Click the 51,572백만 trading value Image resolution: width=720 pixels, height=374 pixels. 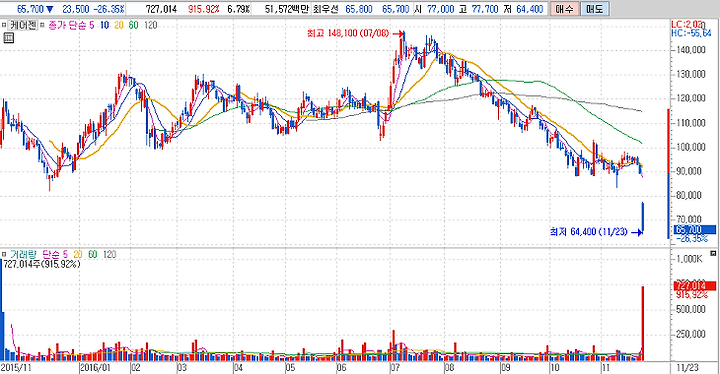point(287,9)
